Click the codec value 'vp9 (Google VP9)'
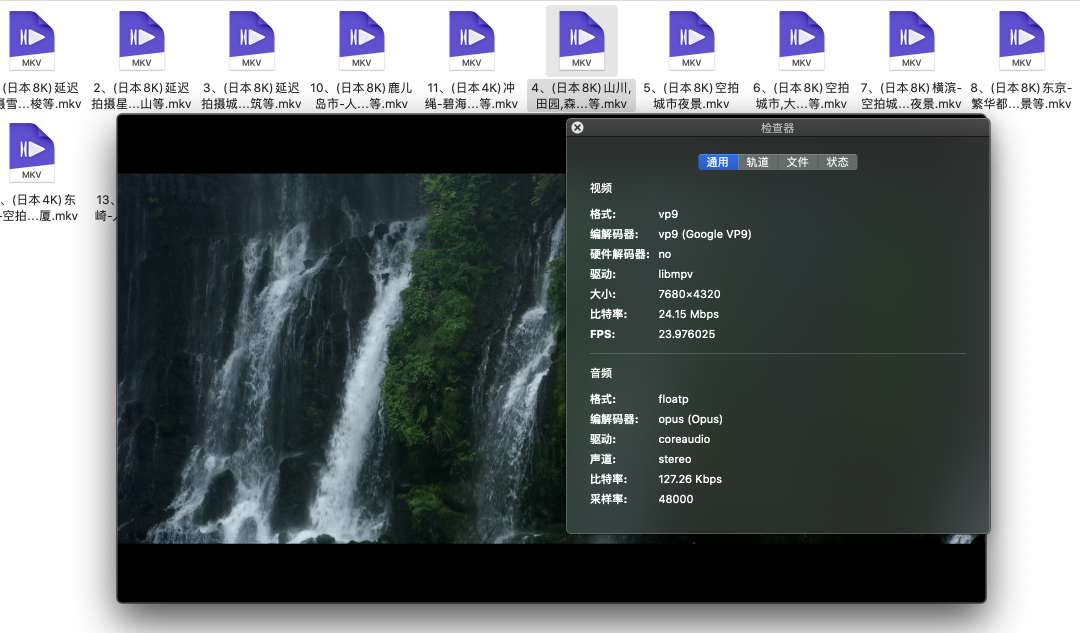Viewport: 1080px width, 633px height. [x=705, y=234]
